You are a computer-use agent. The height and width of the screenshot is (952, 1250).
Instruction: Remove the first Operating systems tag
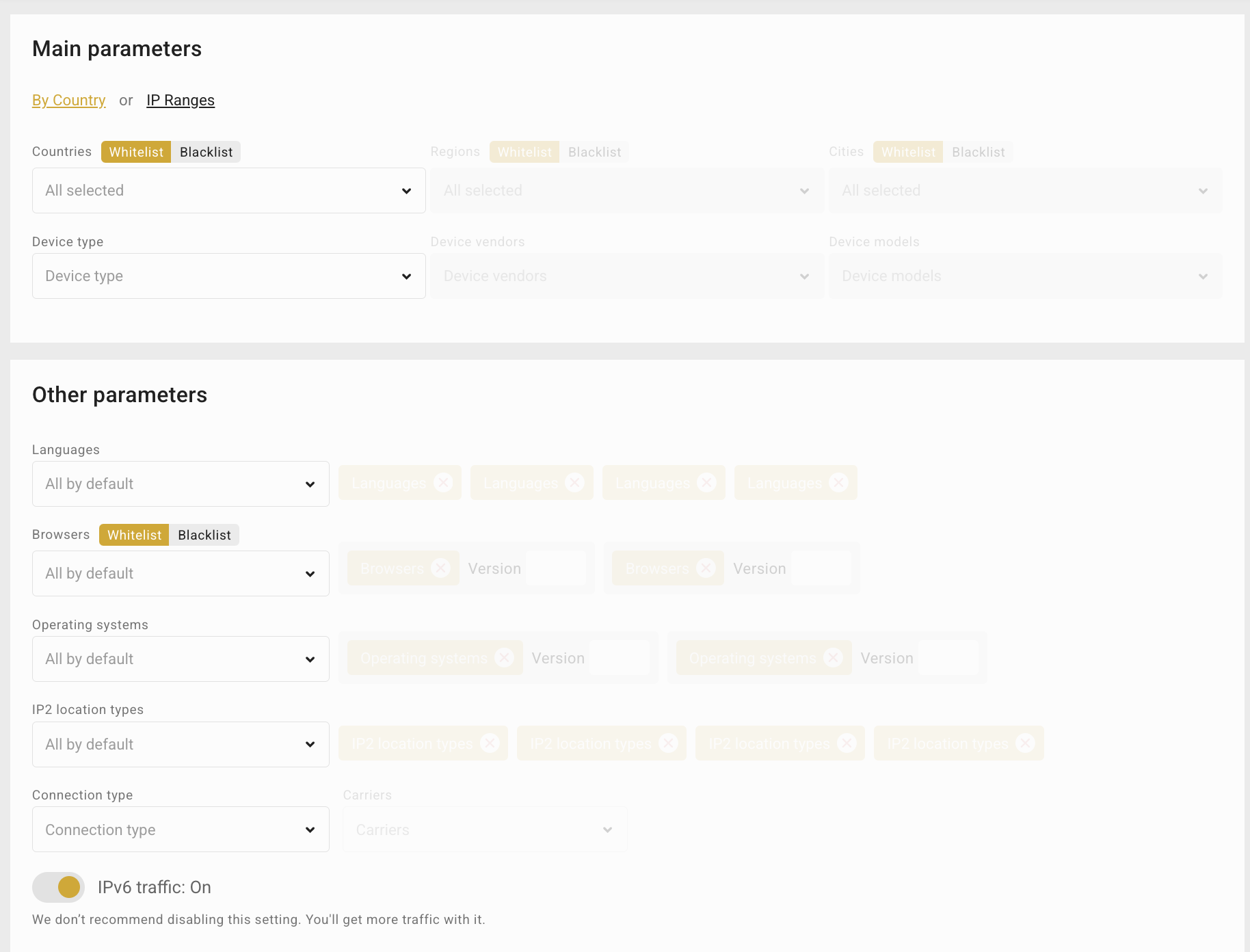[504, 658]
